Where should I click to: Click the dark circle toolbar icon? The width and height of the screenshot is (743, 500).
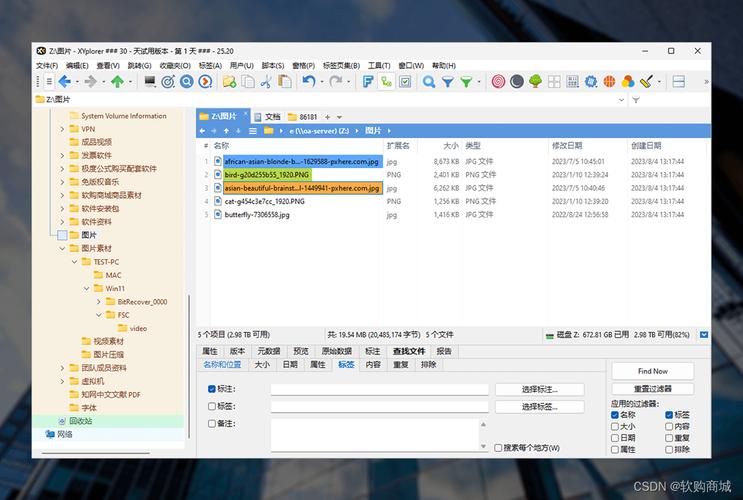click(517, 82)
